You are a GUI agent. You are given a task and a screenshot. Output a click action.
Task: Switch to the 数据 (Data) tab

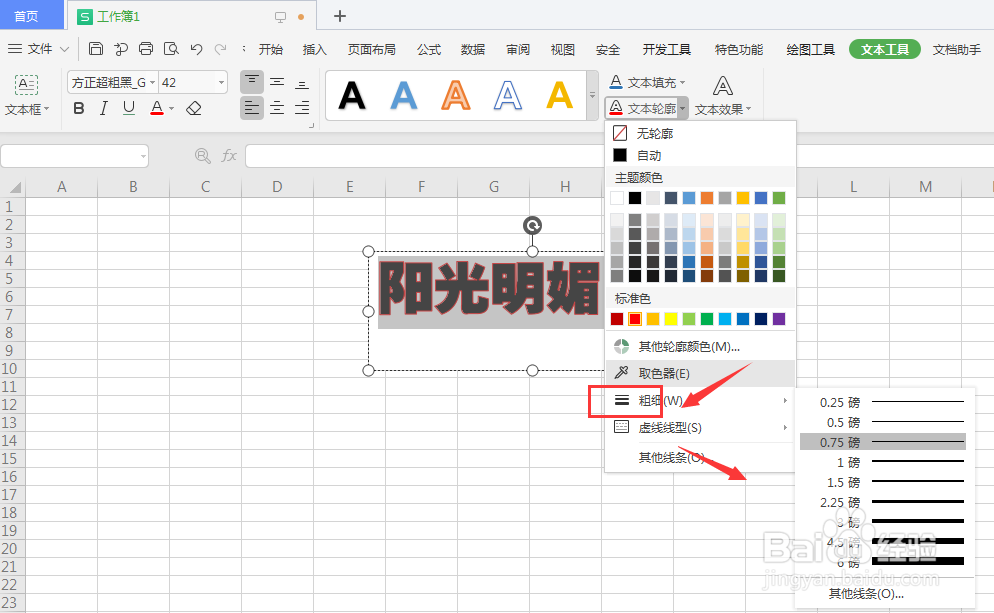pos(473,49)
